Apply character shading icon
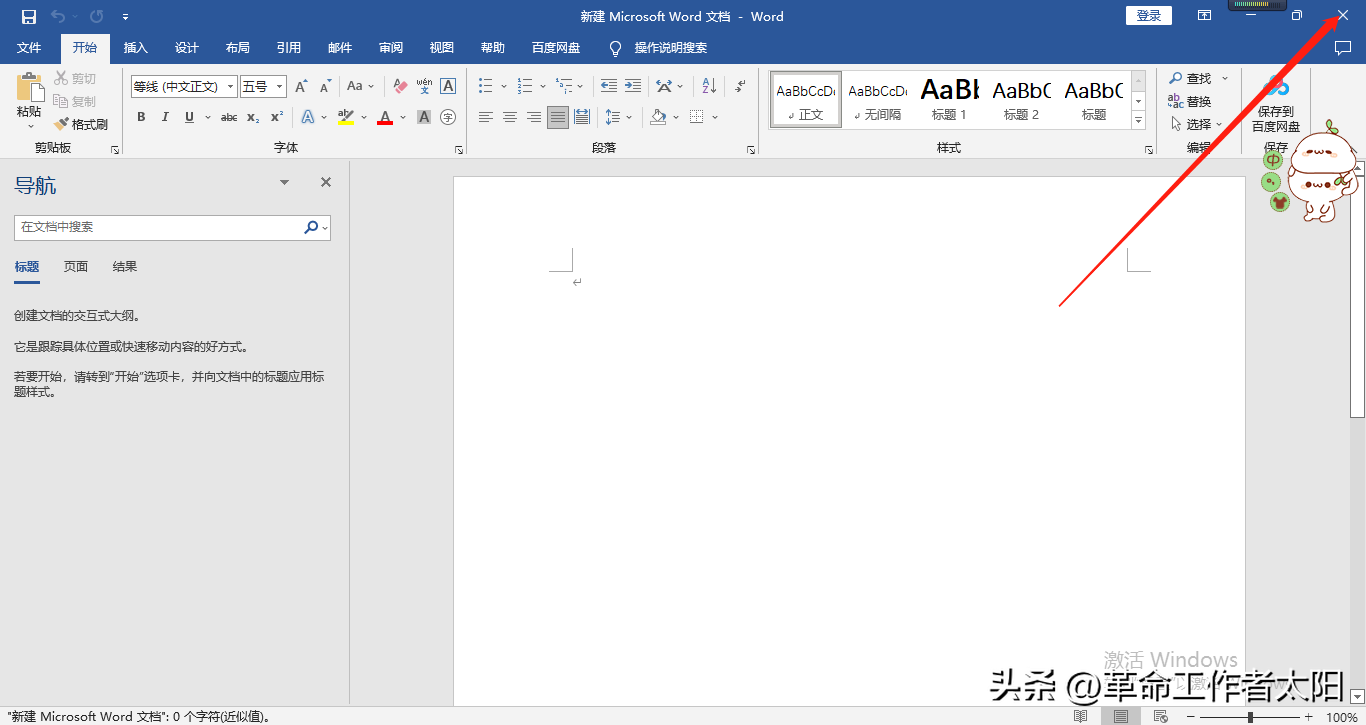The height and width of the screenshot is (725, 1366). [424, 117]
